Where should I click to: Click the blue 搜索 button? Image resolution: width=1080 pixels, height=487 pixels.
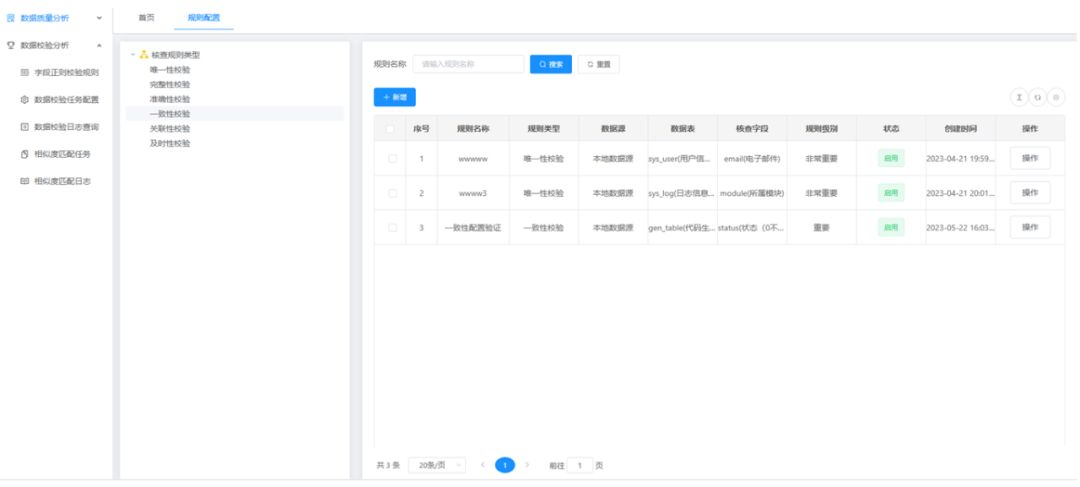[550, 64]
